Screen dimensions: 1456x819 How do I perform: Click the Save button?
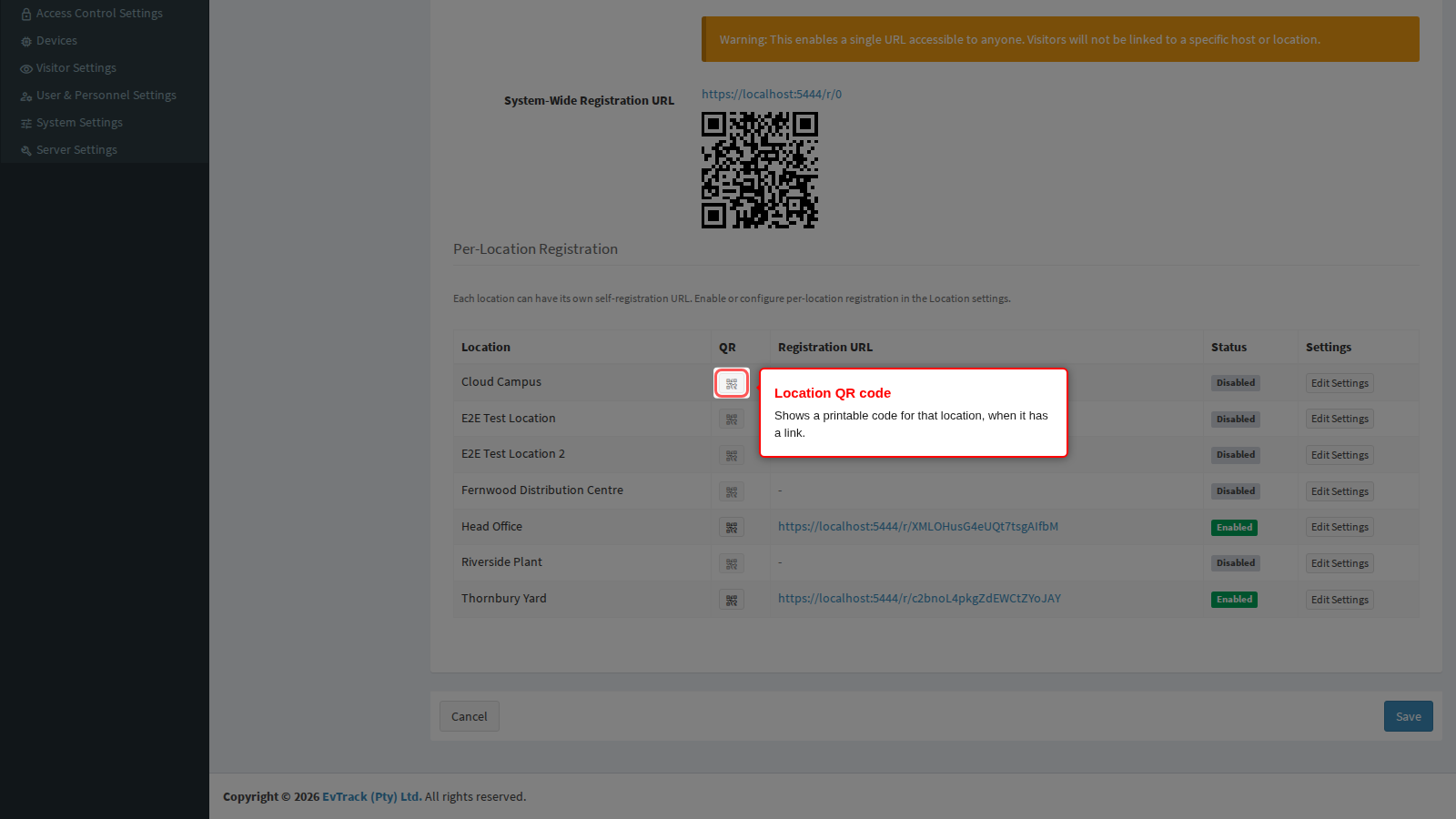(1409, 716)
